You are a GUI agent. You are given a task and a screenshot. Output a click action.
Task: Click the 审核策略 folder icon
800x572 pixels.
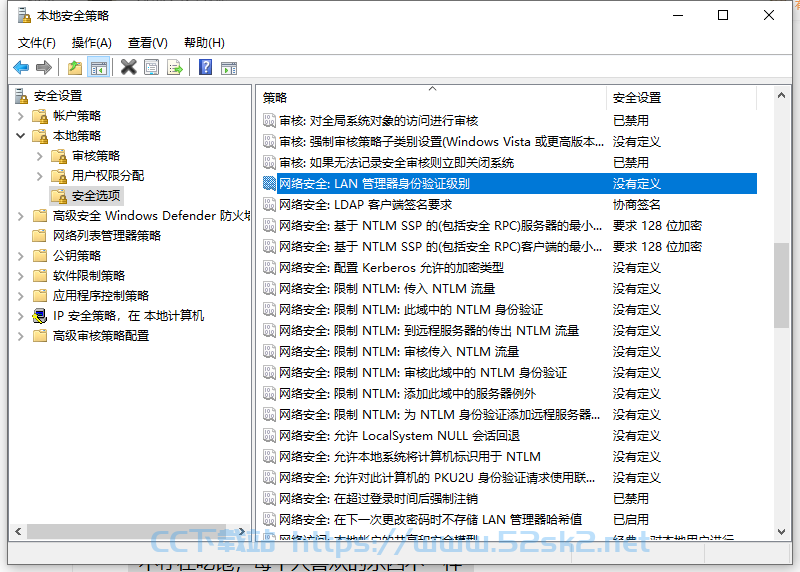click(x=59, y=156)
